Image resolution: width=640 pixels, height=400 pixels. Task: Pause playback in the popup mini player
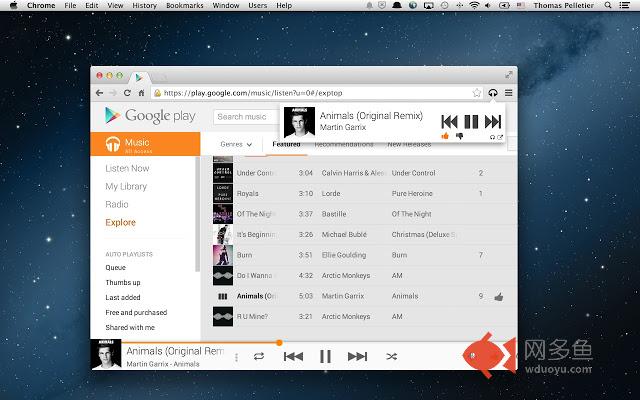click(471, 122)
